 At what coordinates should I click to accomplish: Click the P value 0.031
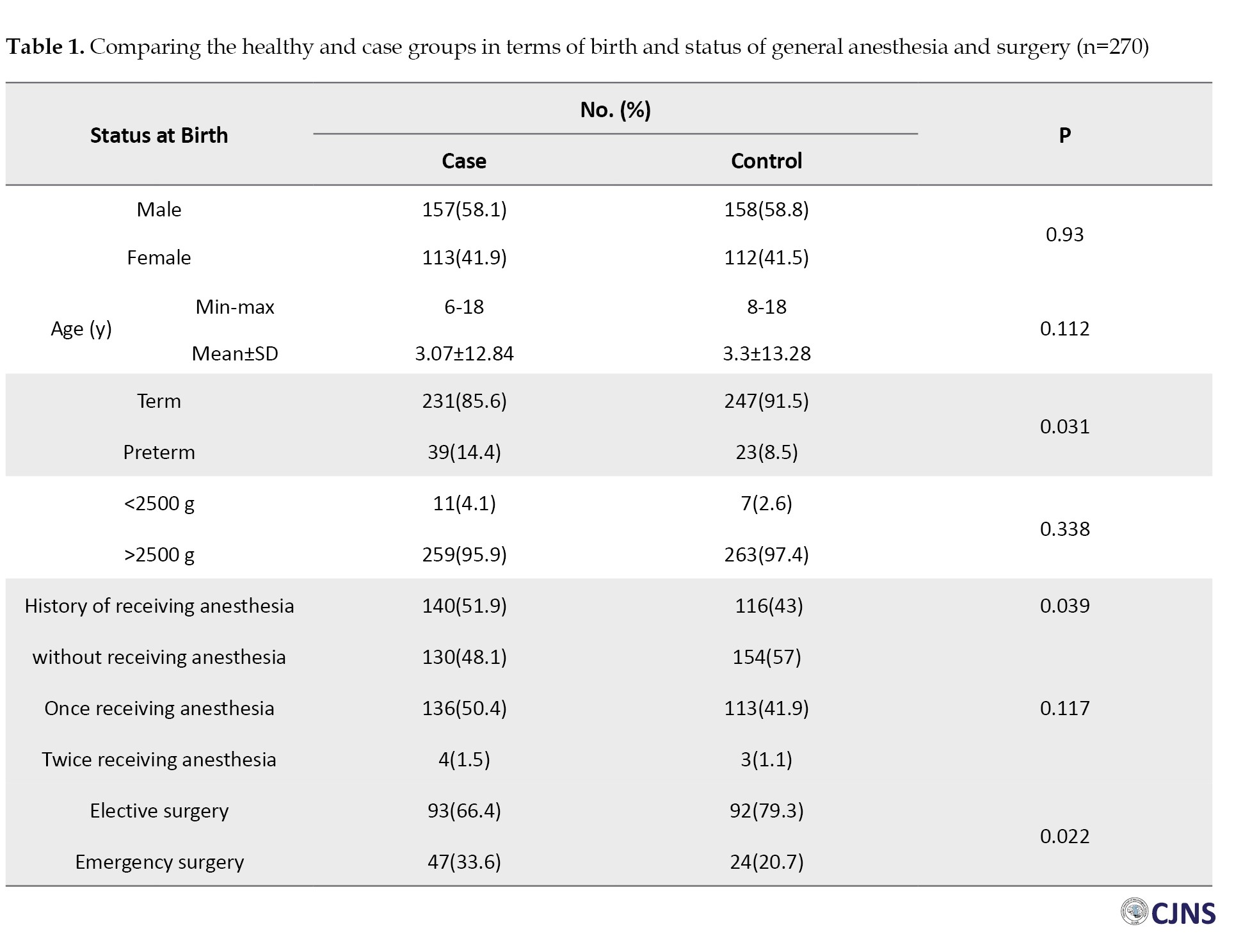(1064, 426)
